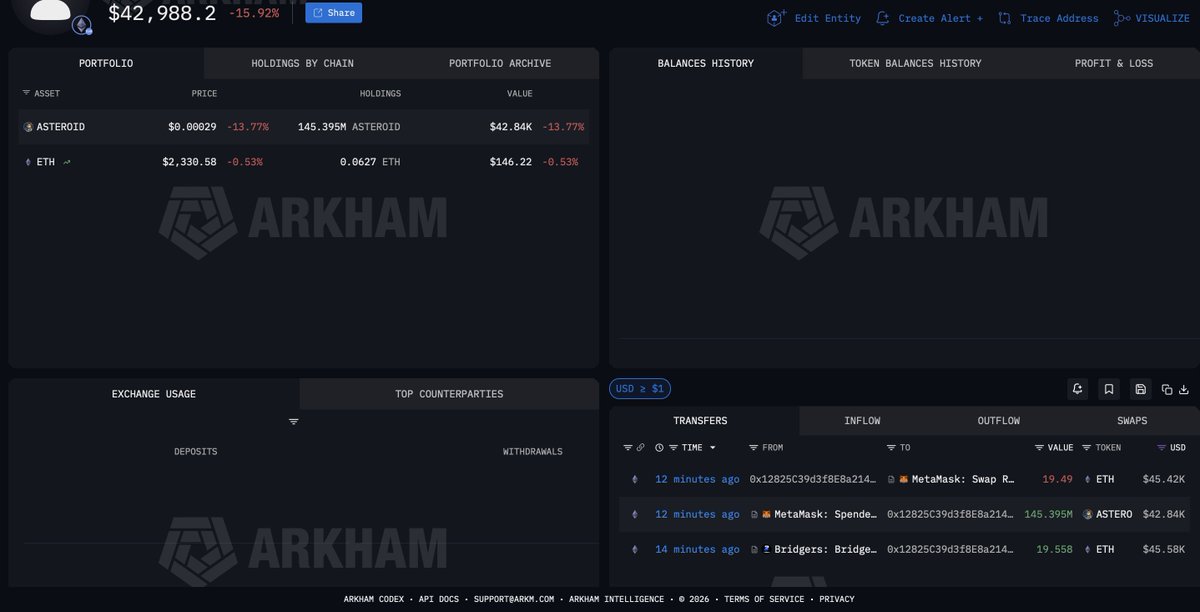Click the $45.58K USD value
The height and width of the screenshot is (612, 1200).
pyautogui.click(x=1164, y=550)
